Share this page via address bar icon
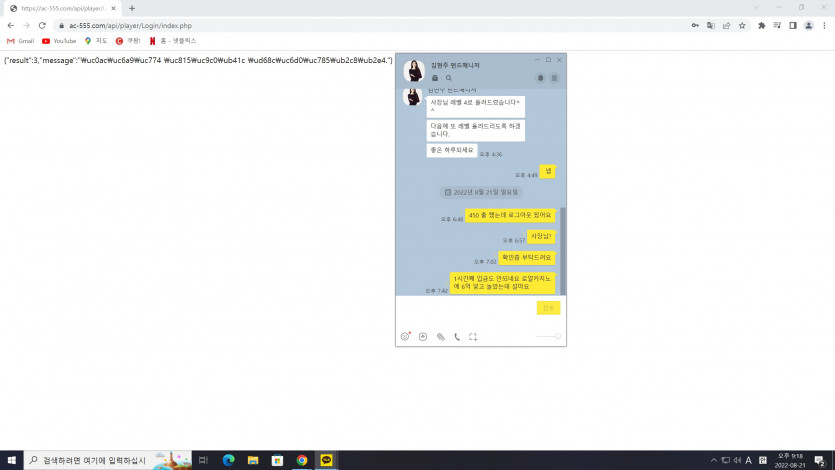 [726, 26]
